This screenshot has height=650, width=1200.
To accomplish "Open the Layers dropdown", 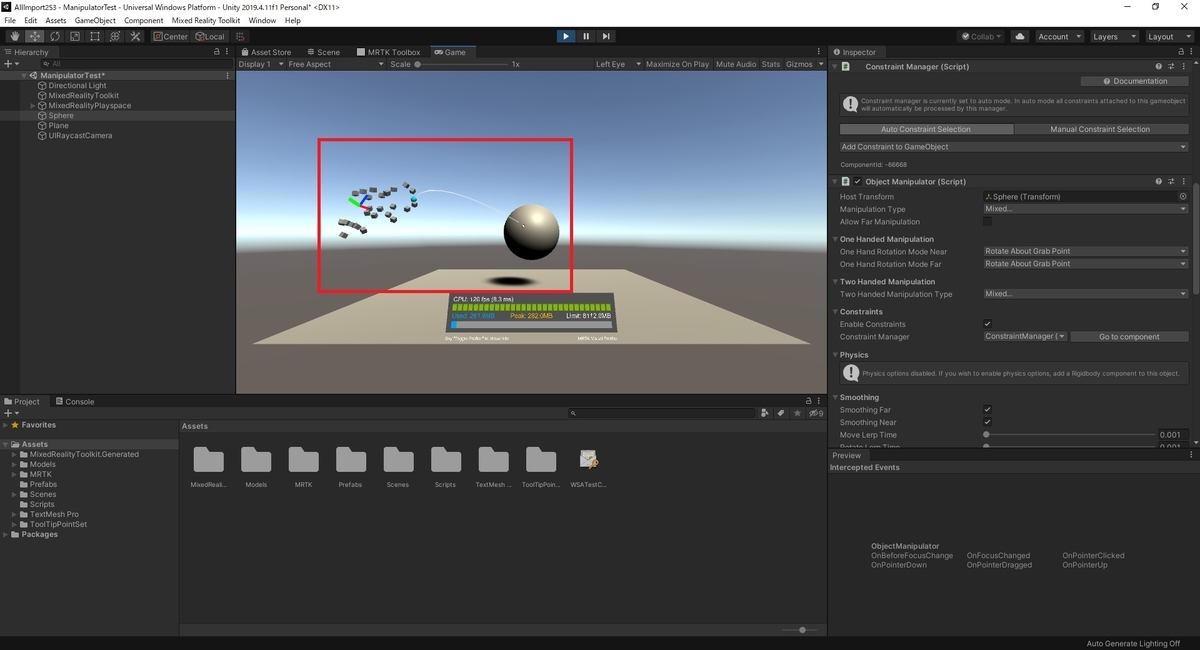I will 1113,36.
